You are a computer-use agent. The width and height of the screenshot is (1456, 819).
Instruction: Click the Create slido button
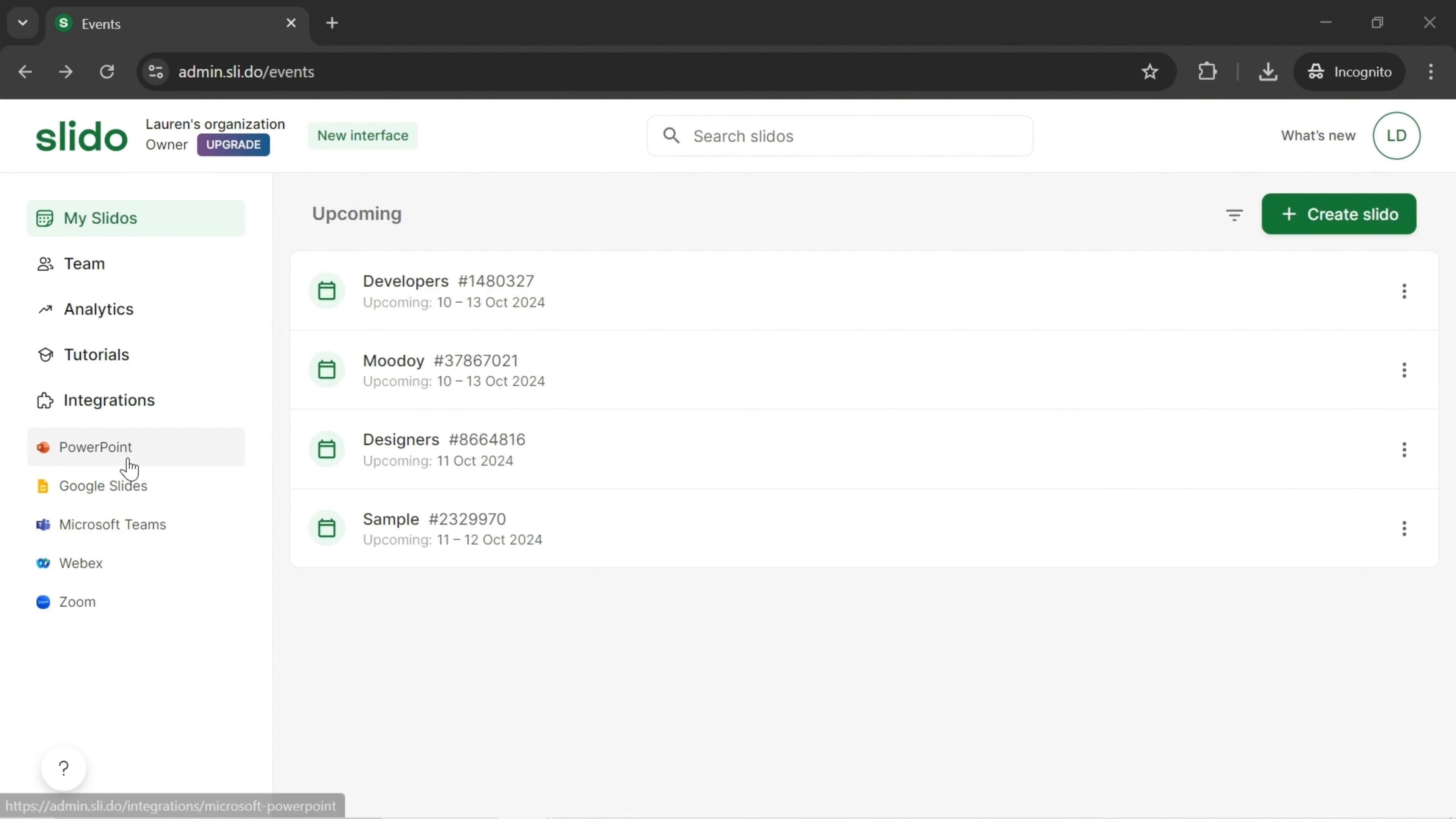tap(1338, 214)
